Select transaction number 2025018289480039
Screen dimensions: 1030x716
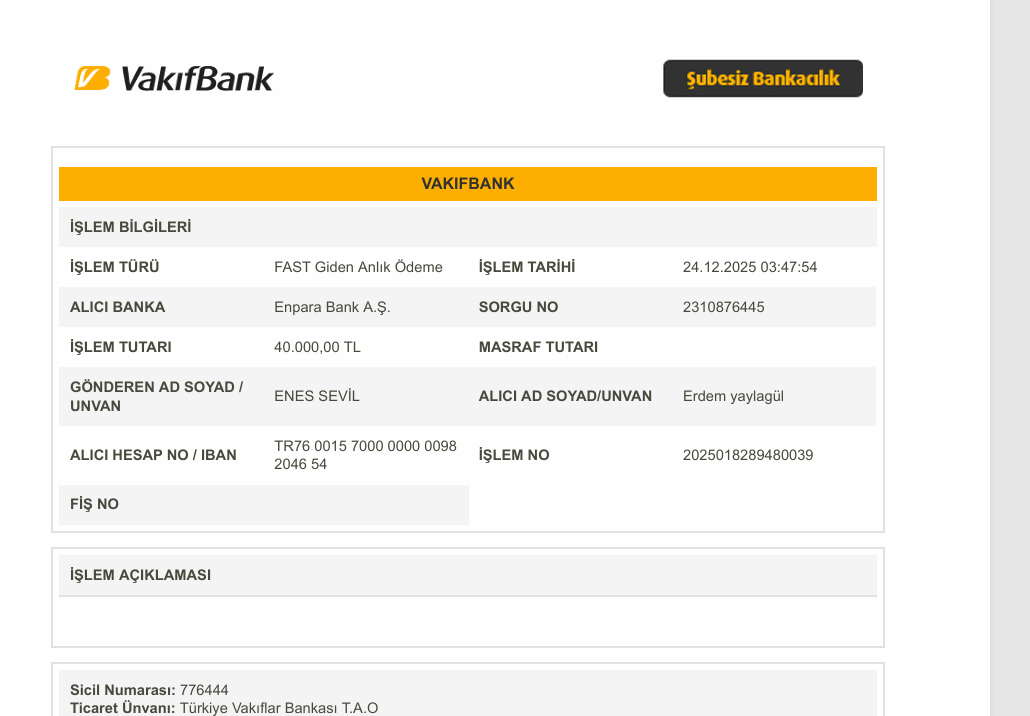748,455
